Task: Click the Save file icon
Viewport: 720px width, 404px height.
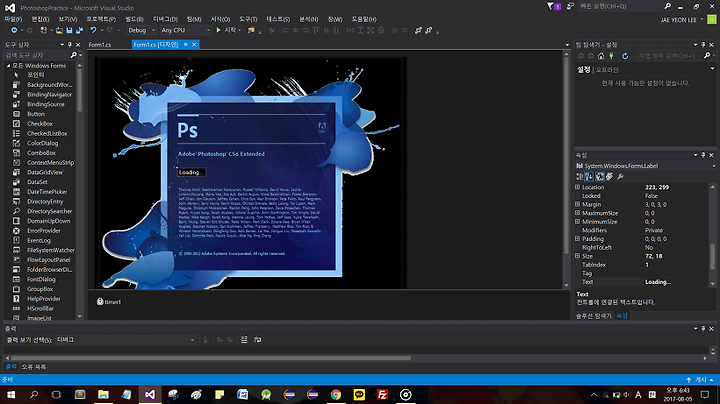Action: coord(69,30)
